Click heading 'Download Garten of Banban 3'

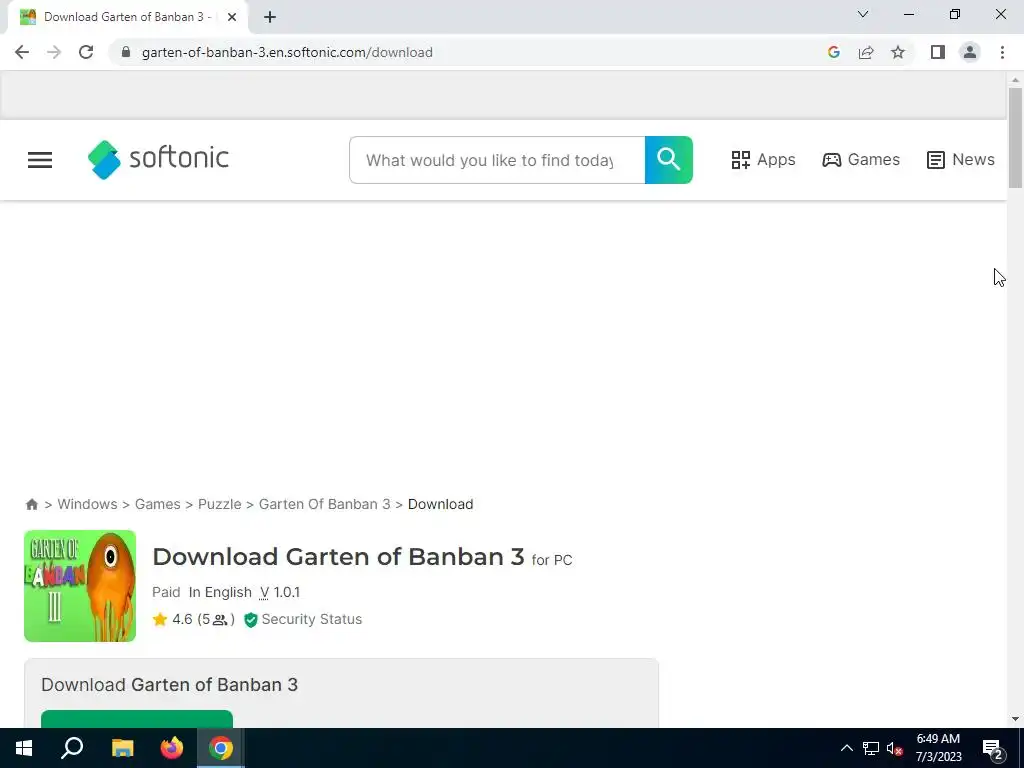[338, 557]
